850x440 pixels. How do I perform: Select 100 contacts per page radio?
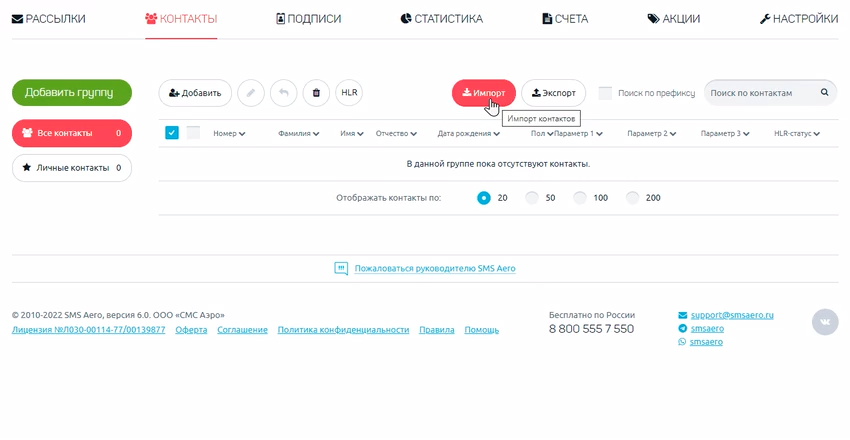pos(580,198)
